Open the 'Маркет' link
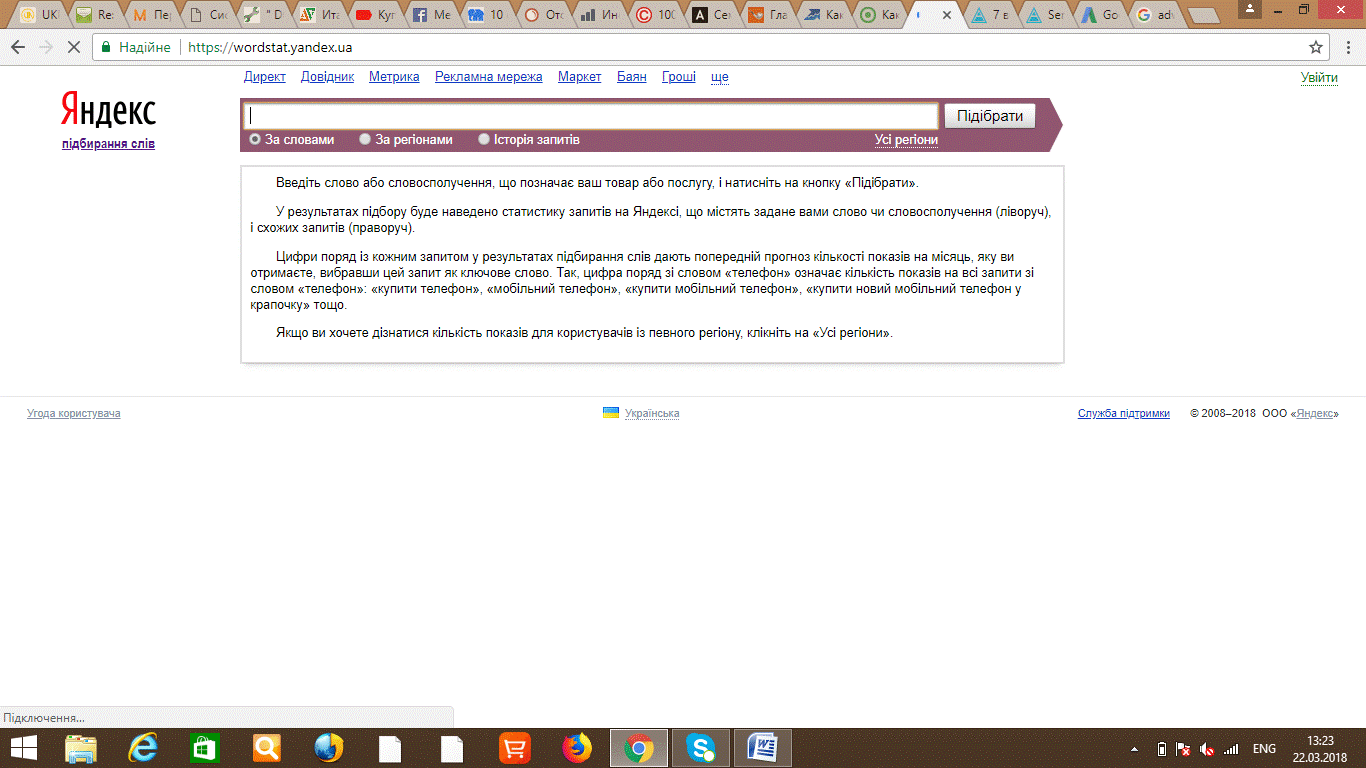Screen dimensions: 1366x768 click(580, 77)
